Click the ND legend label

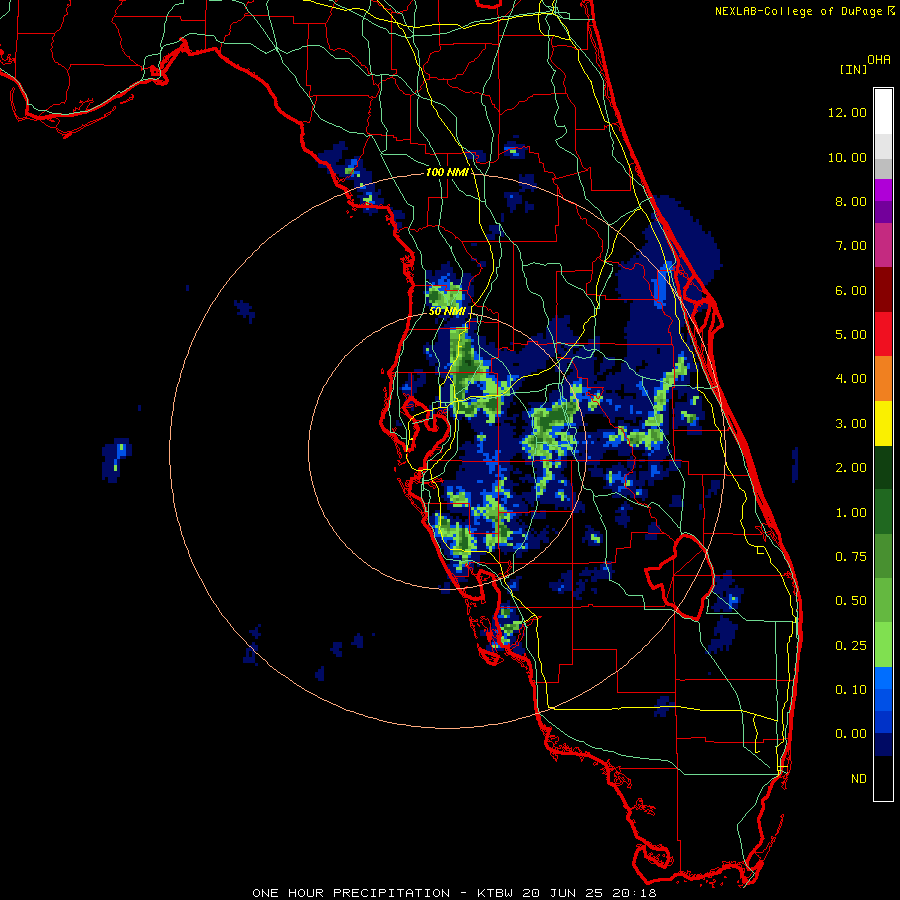point(859,779)
